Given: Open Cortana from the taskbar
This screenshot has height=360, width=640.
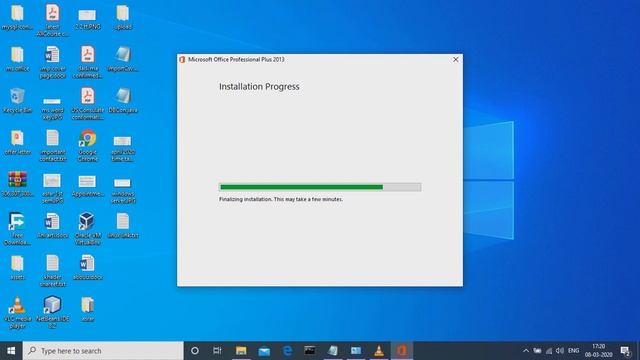Looking at the screenshot, I should pos(195,351).
